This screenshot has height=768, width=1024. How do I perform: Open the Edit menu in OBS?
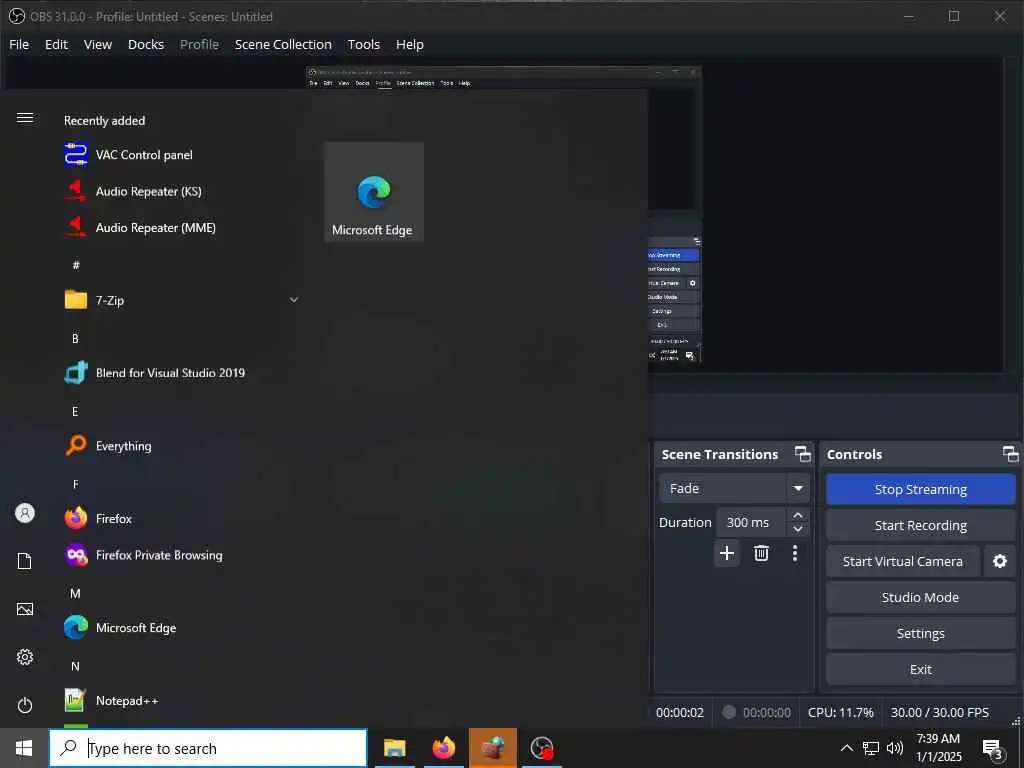pos(56,44)
